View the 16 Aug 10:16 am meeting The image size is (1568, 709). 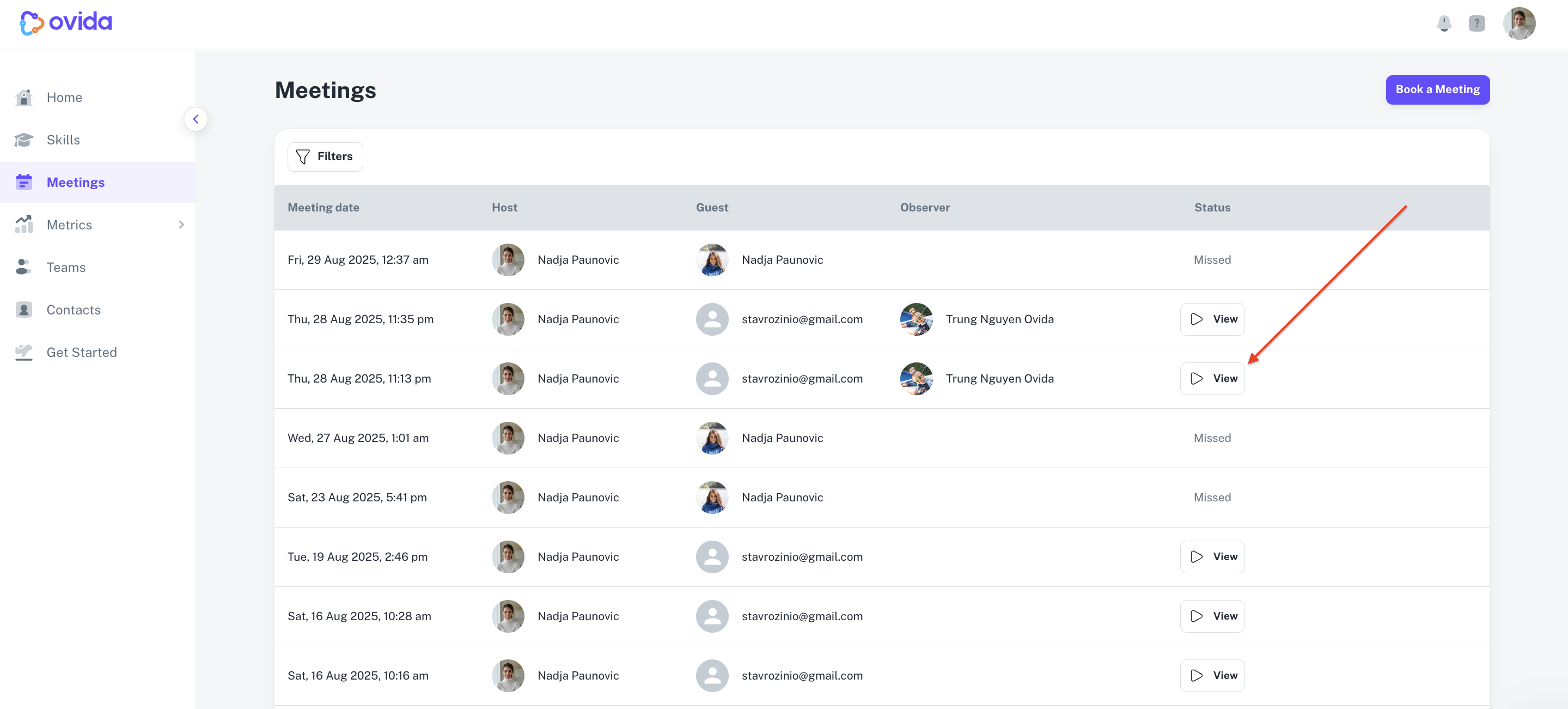1212,676
